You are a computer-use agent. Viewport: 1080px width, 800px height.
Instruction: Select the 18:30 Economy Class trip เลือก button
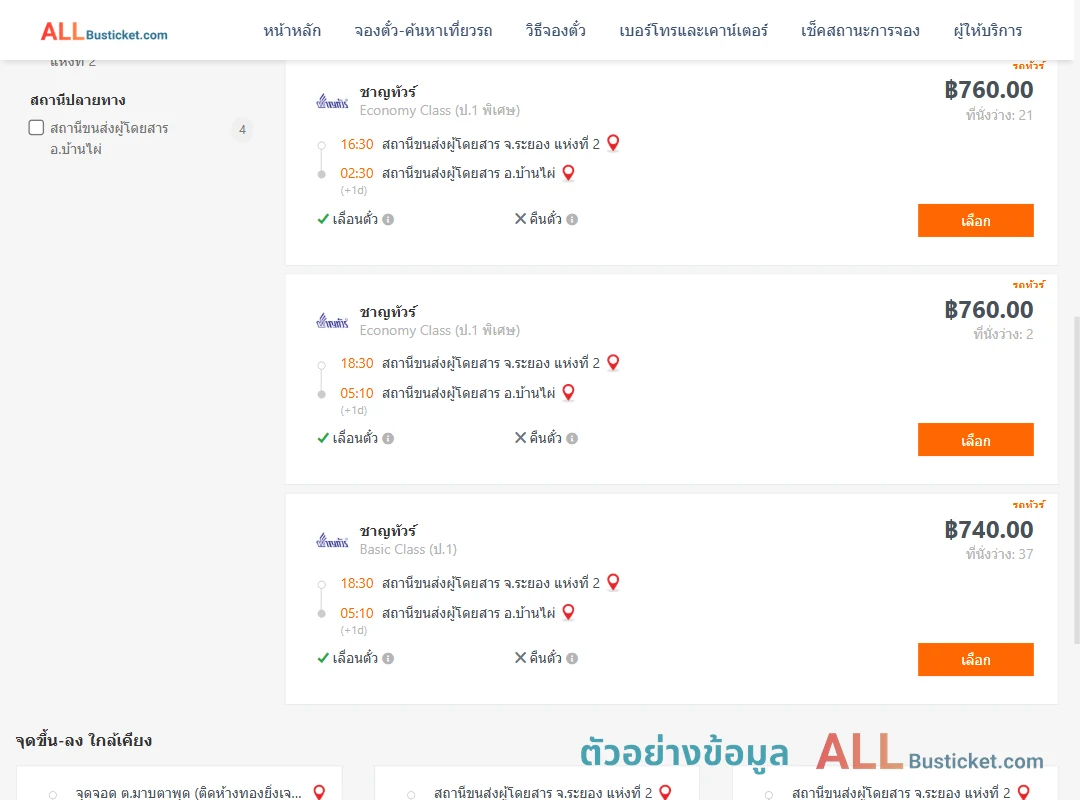pos(975,440)
